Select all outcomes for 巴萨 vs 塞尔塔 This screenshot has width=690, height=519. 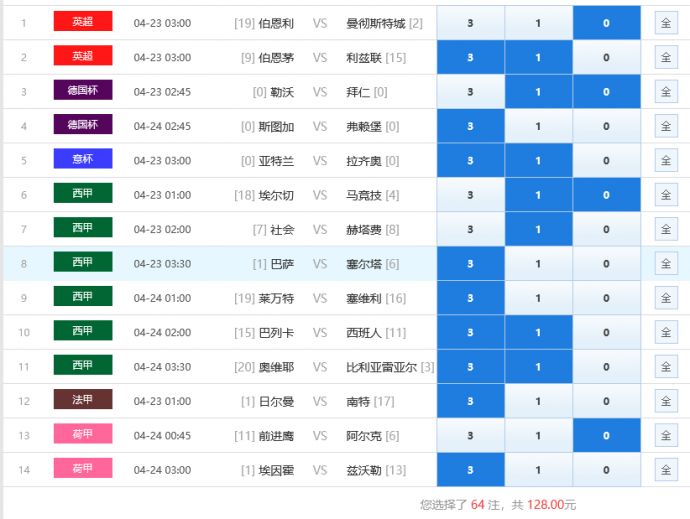666,264
